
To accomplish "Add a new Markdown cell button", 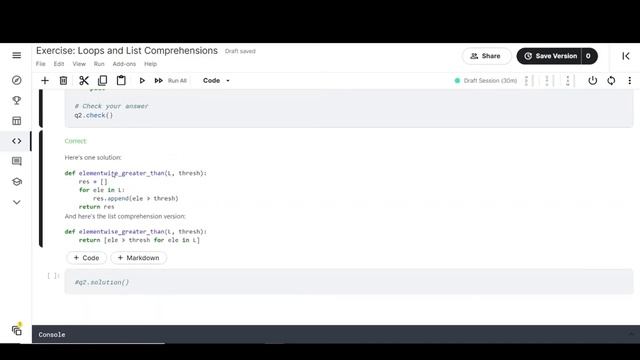I will click(138, 258).
